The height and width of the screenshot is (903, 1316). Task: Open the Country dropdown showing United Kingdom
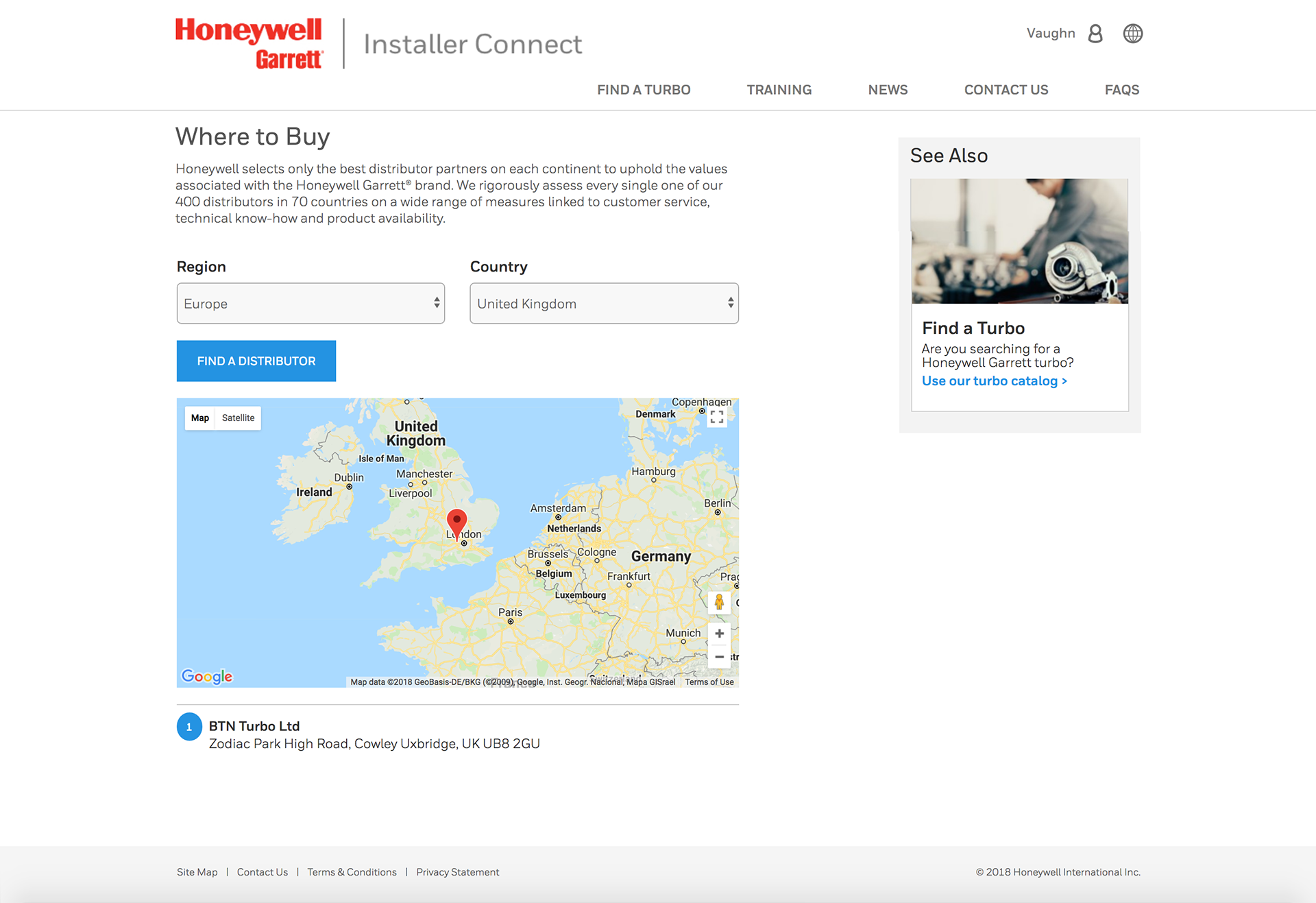pyautogui.click(x=604, y=303)
